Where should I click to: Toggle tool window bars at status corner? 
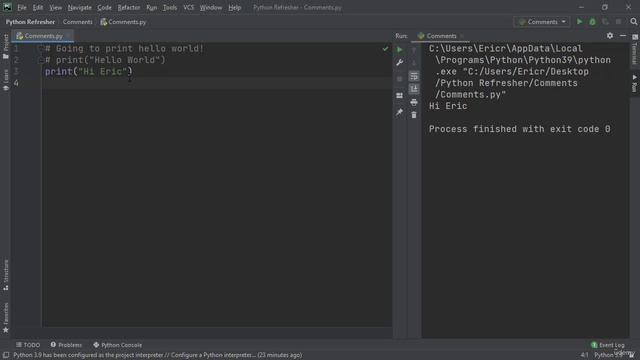[6, 356]
